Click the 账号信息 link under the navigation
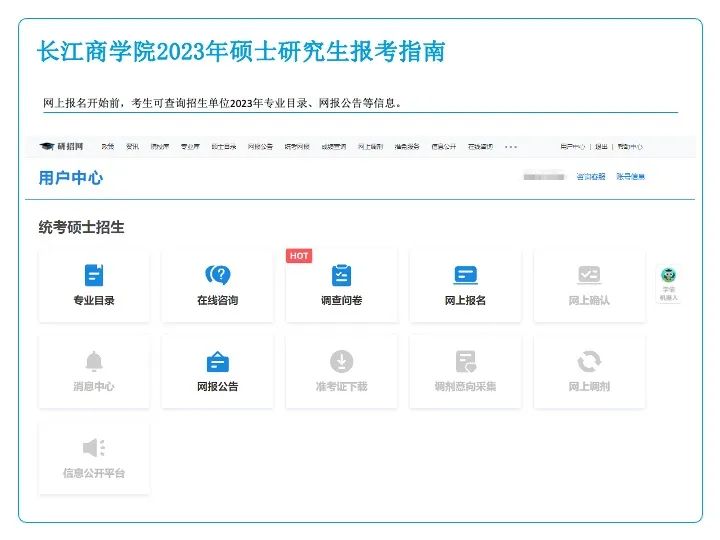Image resolution: width=720 pixels, height=540 pixels. [630, 176]
